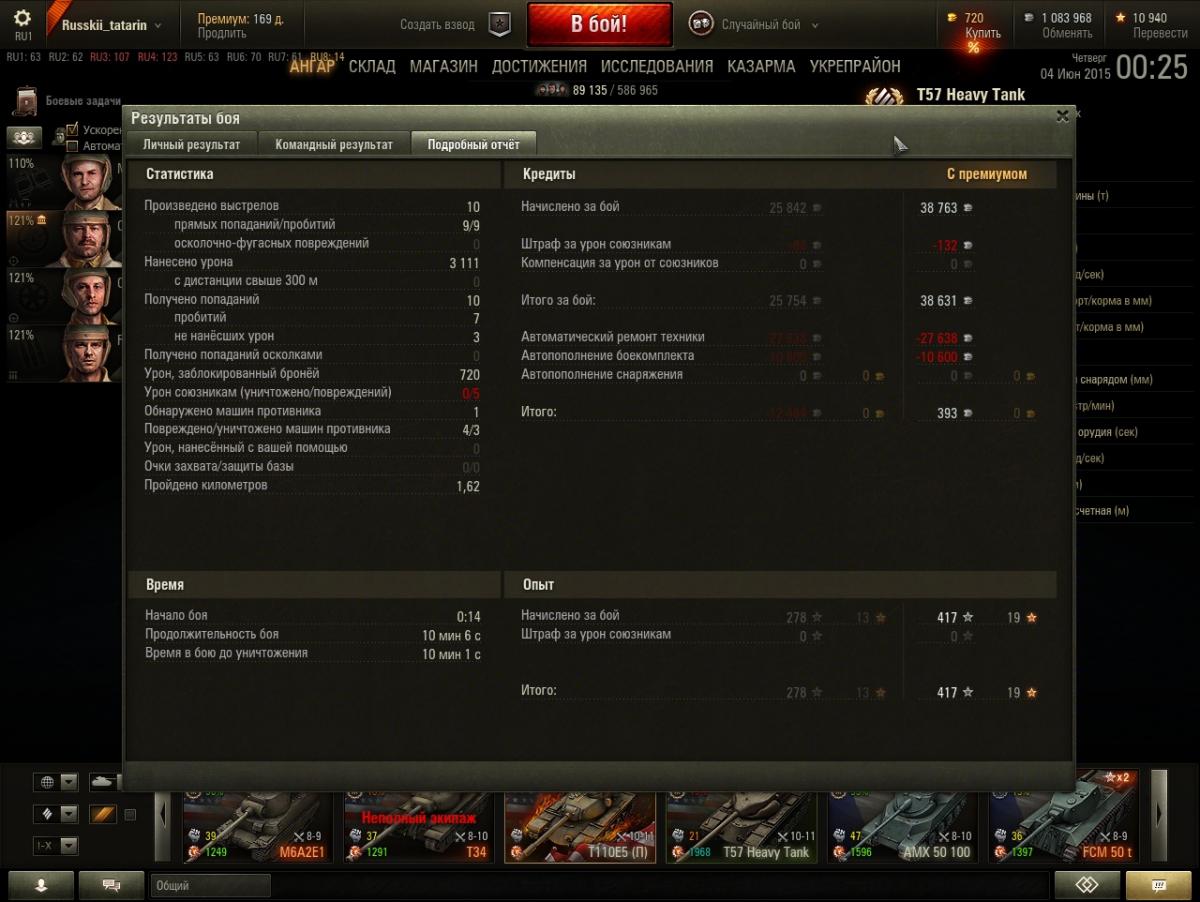The height and width of the screenshot is (902, 1200).
Task: Open the nation filter dropdown with globe
Action: point(55,781)
